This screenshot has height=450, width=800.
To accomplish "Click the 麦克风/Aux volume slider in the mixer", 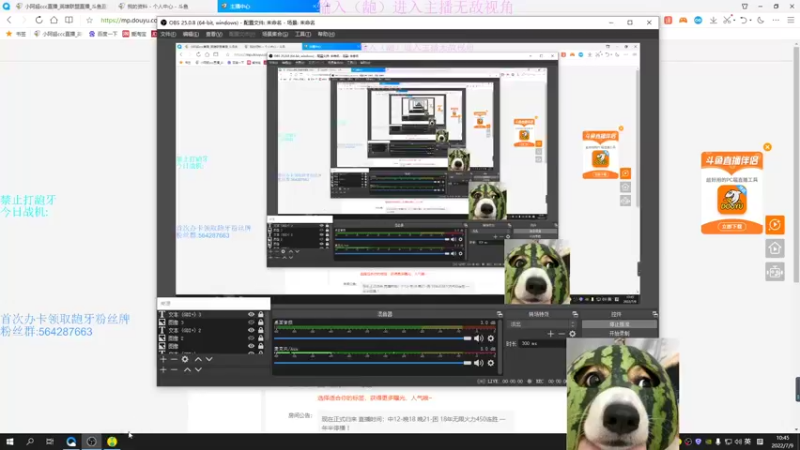I will point(372,363).
